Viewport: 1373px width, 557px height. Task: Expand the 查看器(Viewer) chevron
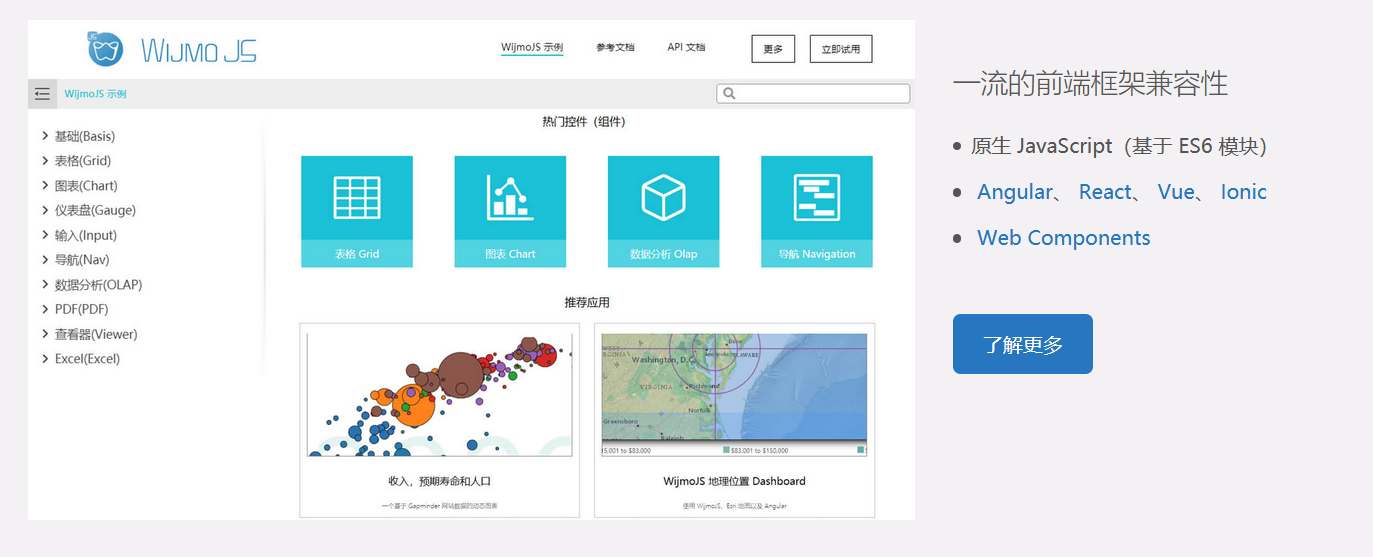point(46,334)
